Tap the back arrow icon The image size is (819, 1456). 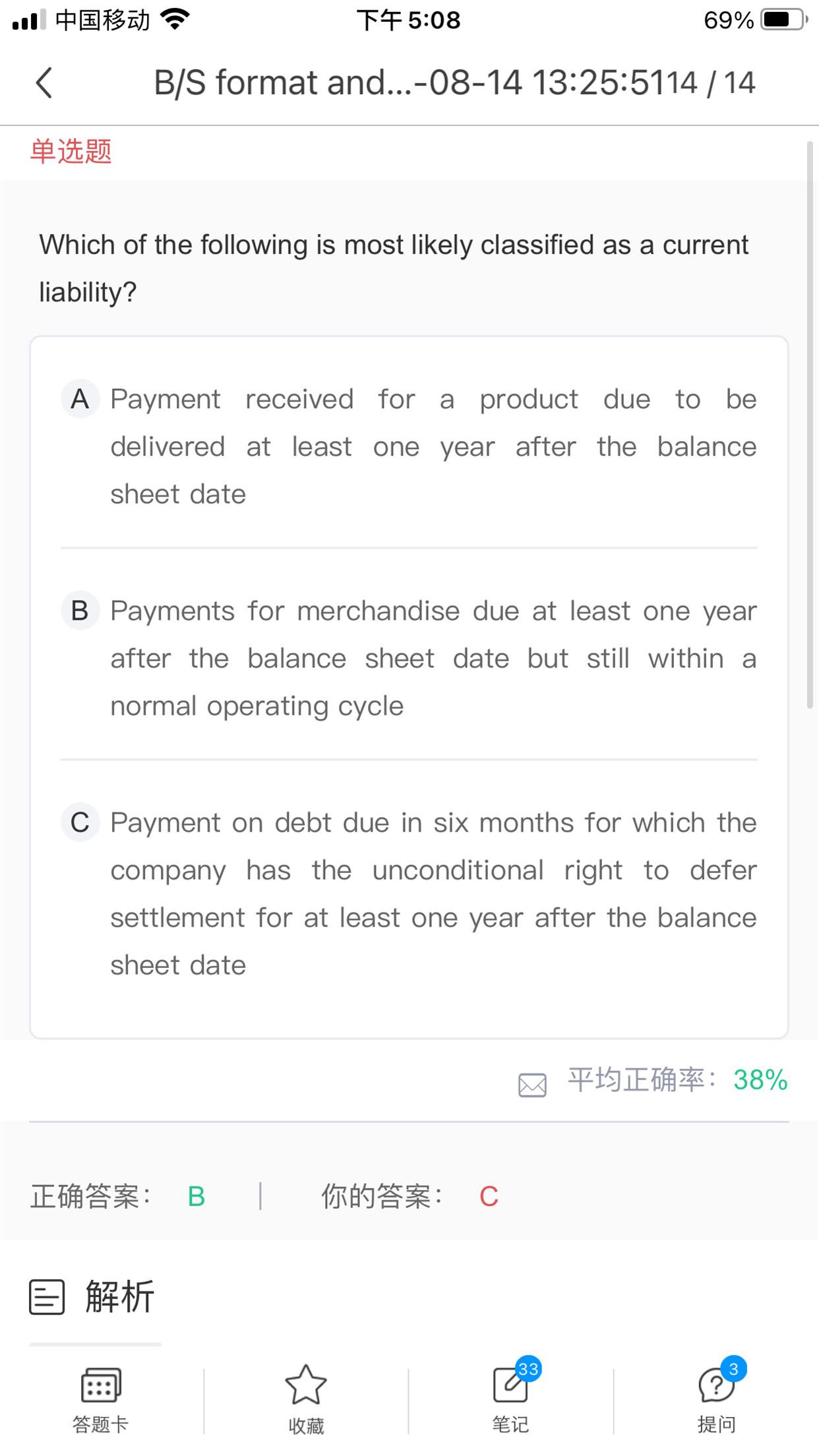tap(44, 83)
